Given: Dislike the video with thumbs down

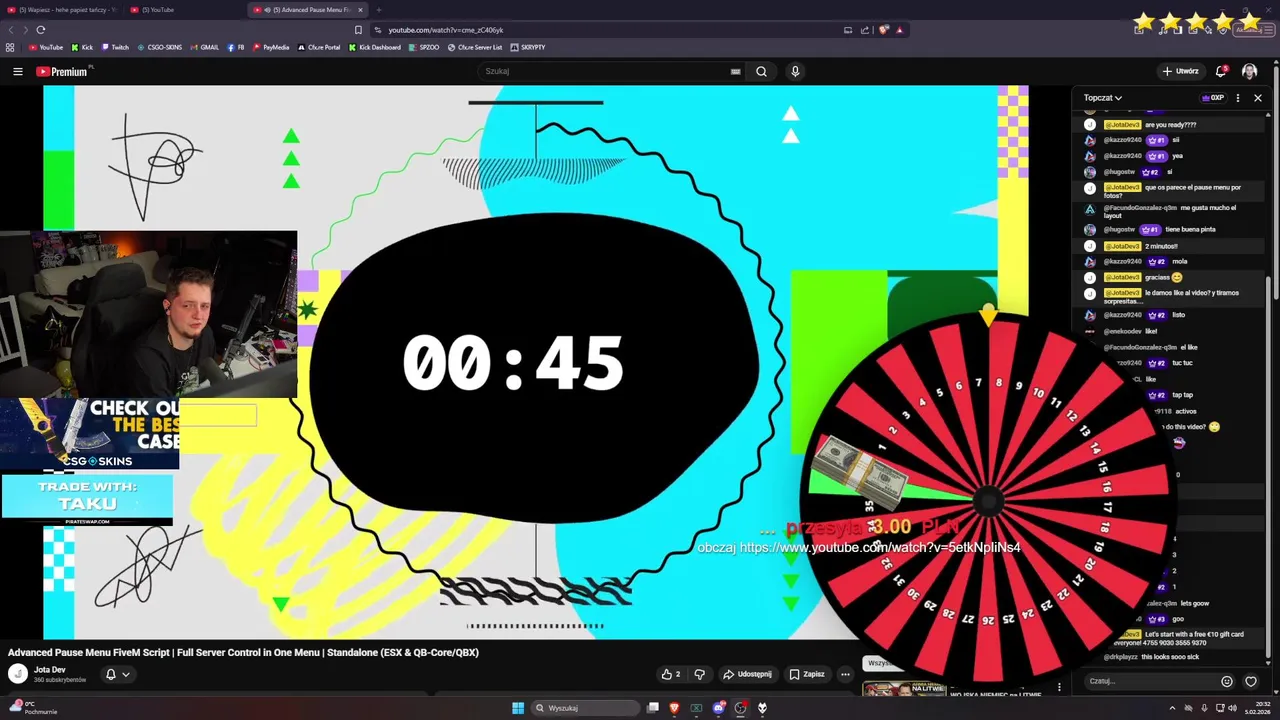Looking at the screenshot, I should click(700, 674).
